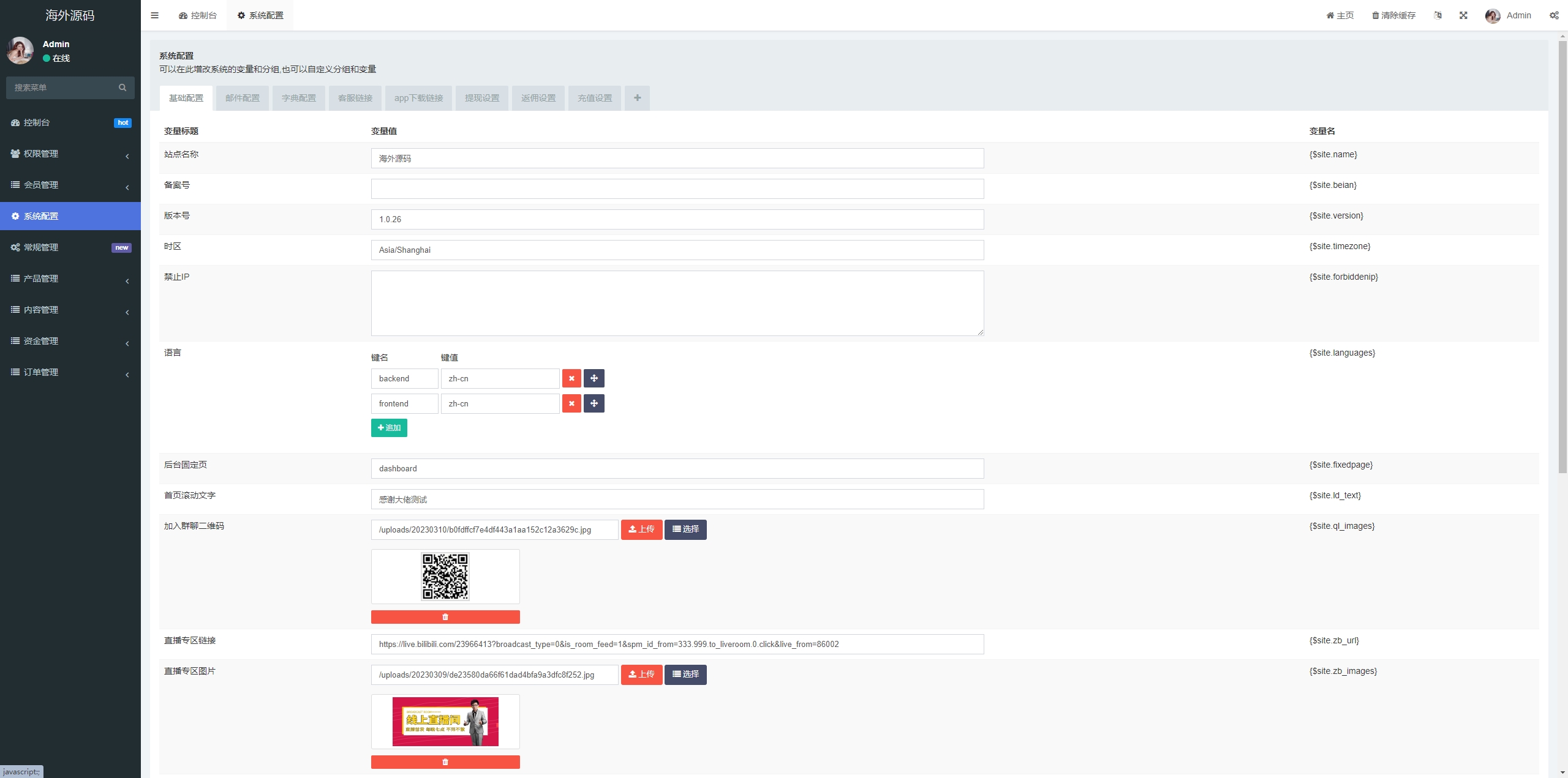Expand the 产品管理 sidebar menu
The width and height of the screenshot is (1568, 778).
click(70, 279)
